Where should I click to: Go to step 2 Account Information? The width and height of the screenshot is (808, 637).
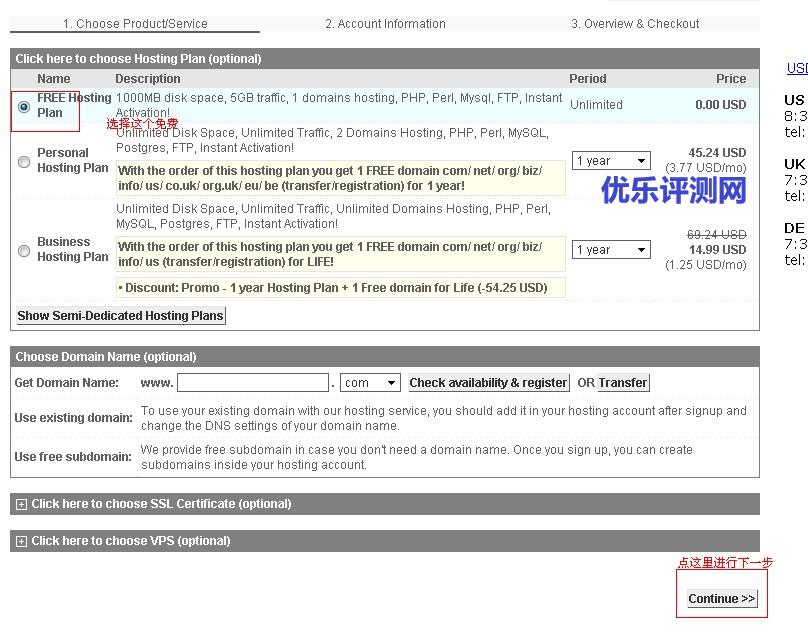(385, 24)
